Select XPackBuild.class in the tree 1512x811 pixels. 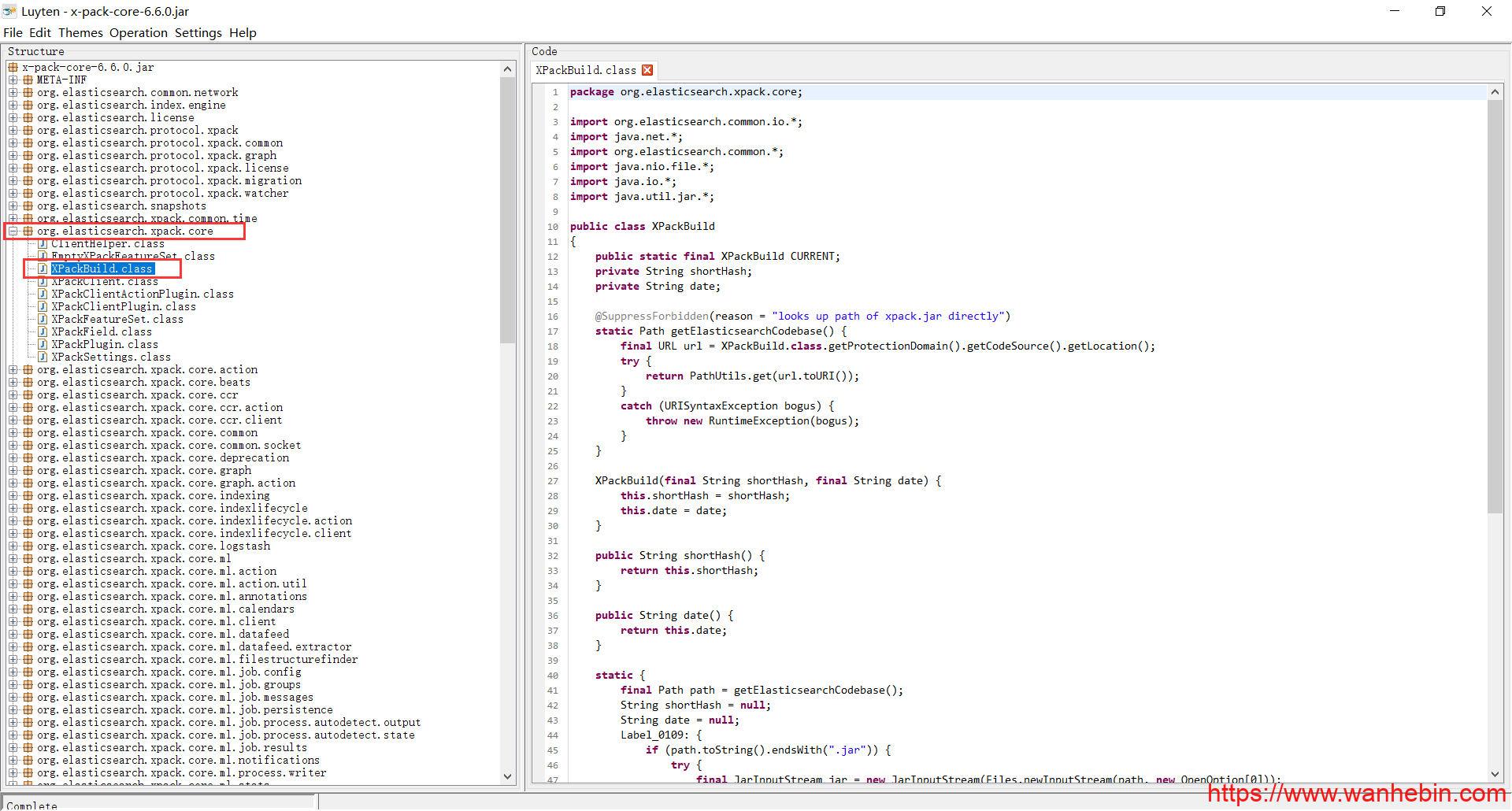102,269
